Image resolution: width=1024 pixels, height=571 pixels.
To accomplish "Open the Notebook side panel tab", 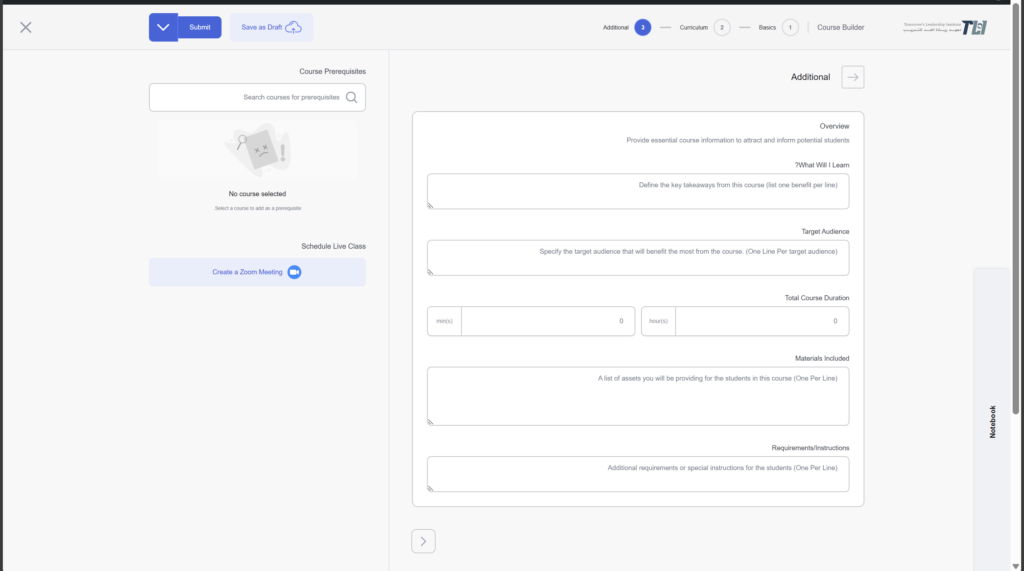I will [x=993, y=421].
